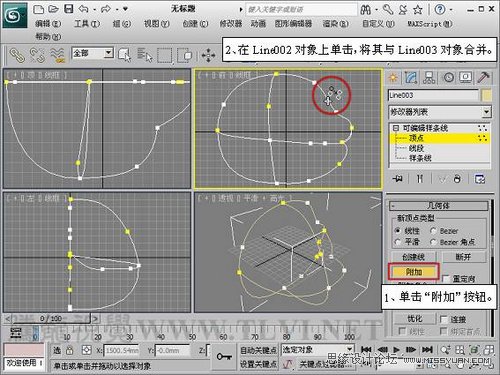This screenshot has height=375, width=500.
Task: Click the binoculars search icon in title bar
Action: 365,10
